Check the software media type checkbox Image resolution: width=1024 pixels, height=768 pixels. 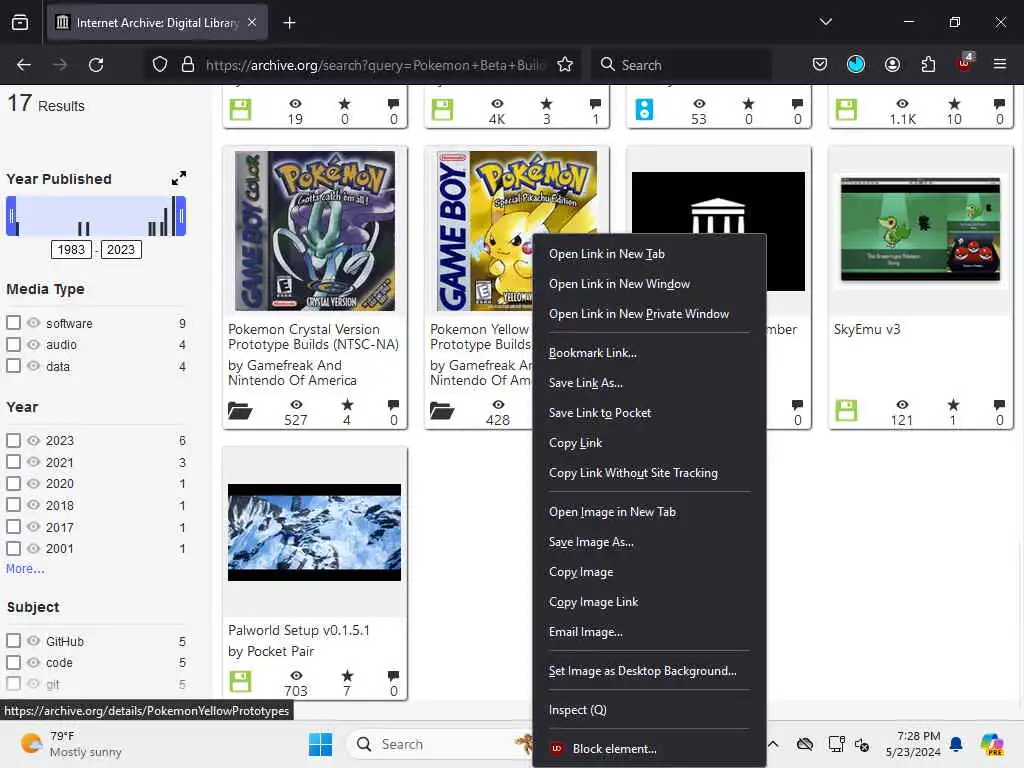click(x=13, y=323)
